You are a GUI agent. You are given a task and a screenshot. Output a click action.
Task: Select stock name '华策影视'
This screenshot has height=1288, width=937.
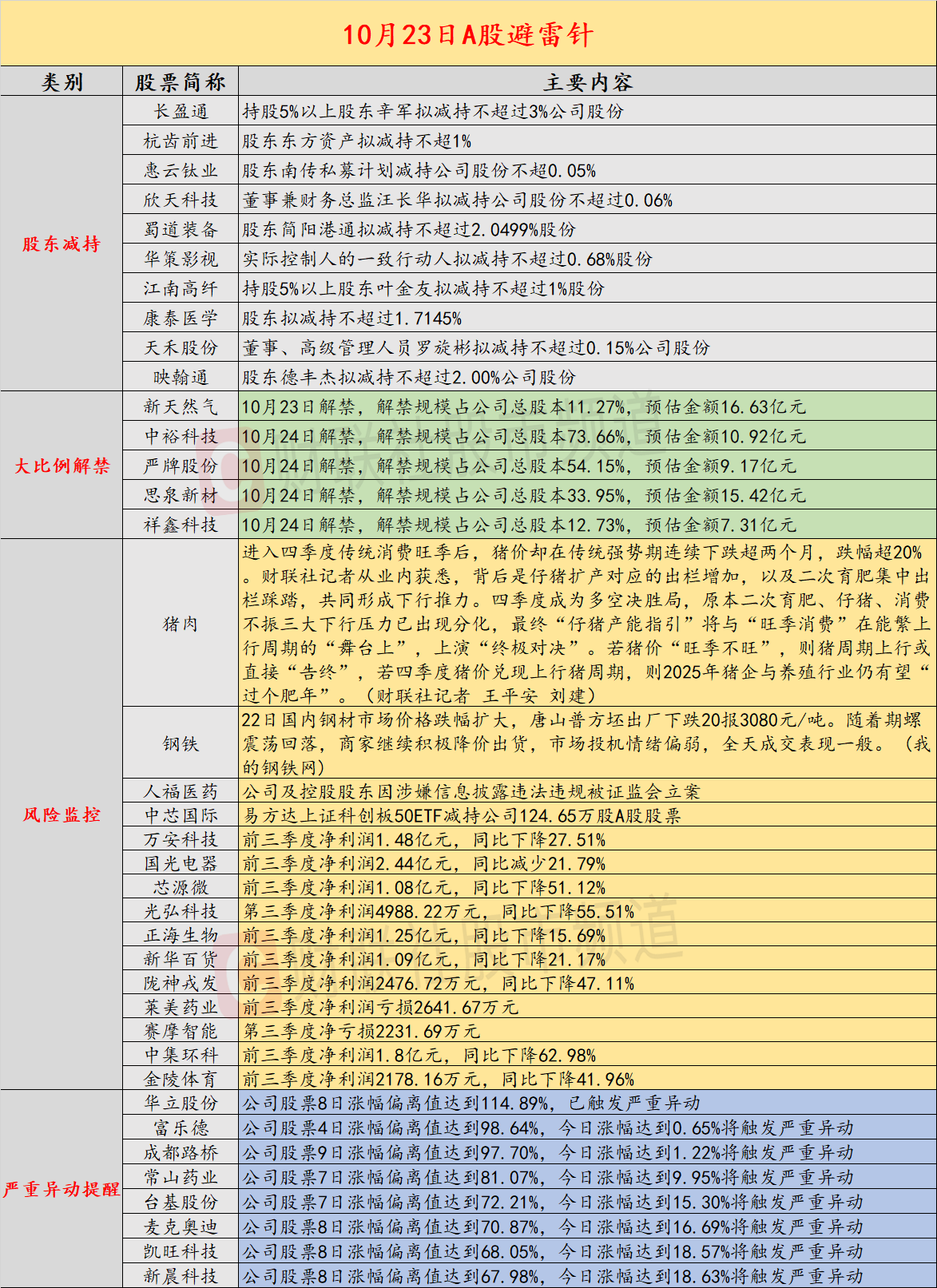click(181, 260)
